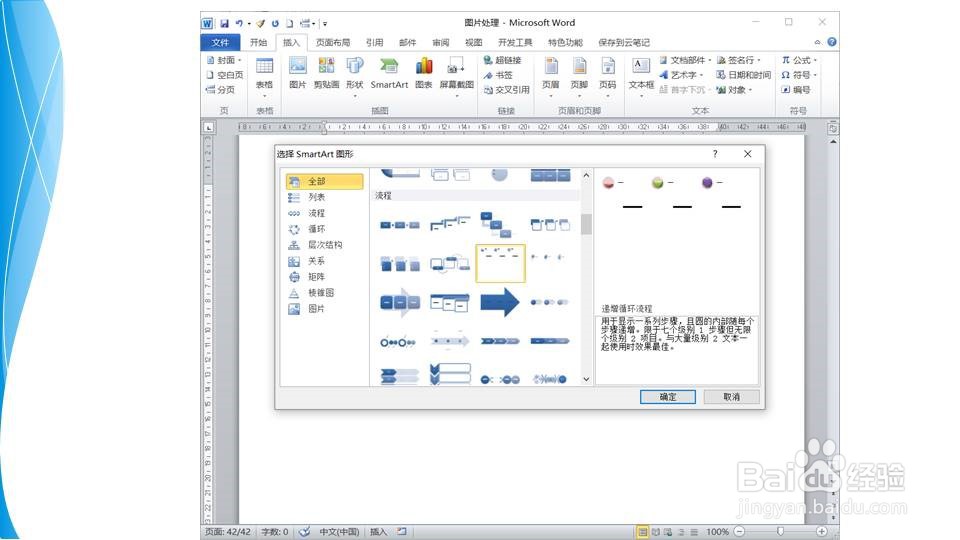Select the Hierarchy (层次结构) category

tap(324, 245)
